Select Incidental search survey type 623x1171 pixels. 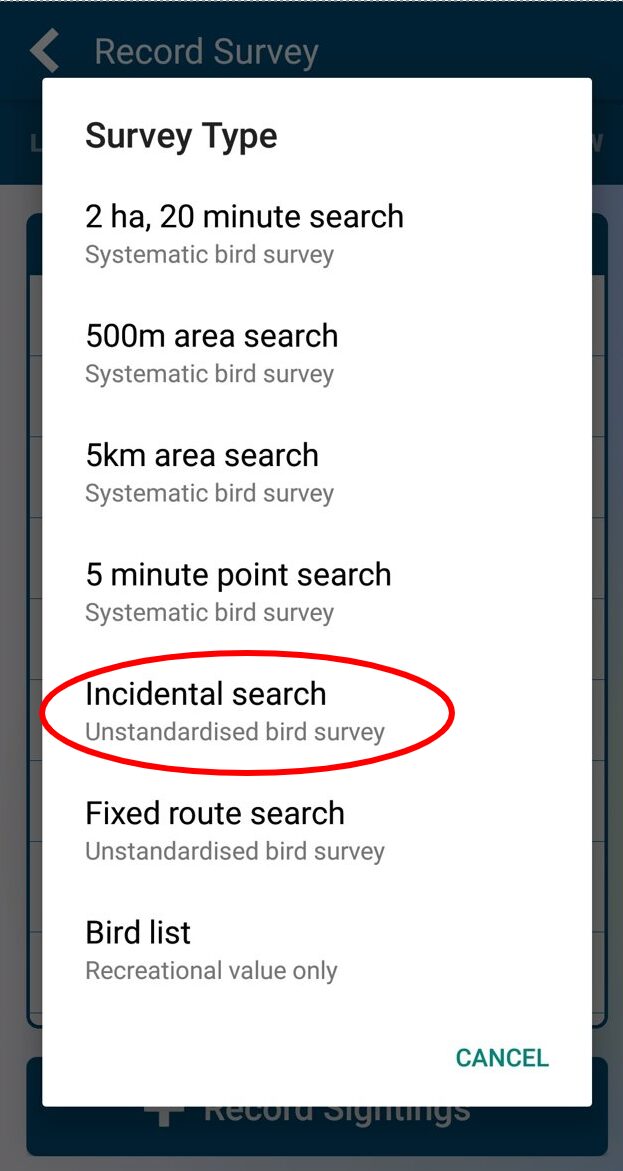[x=206, y=694]
